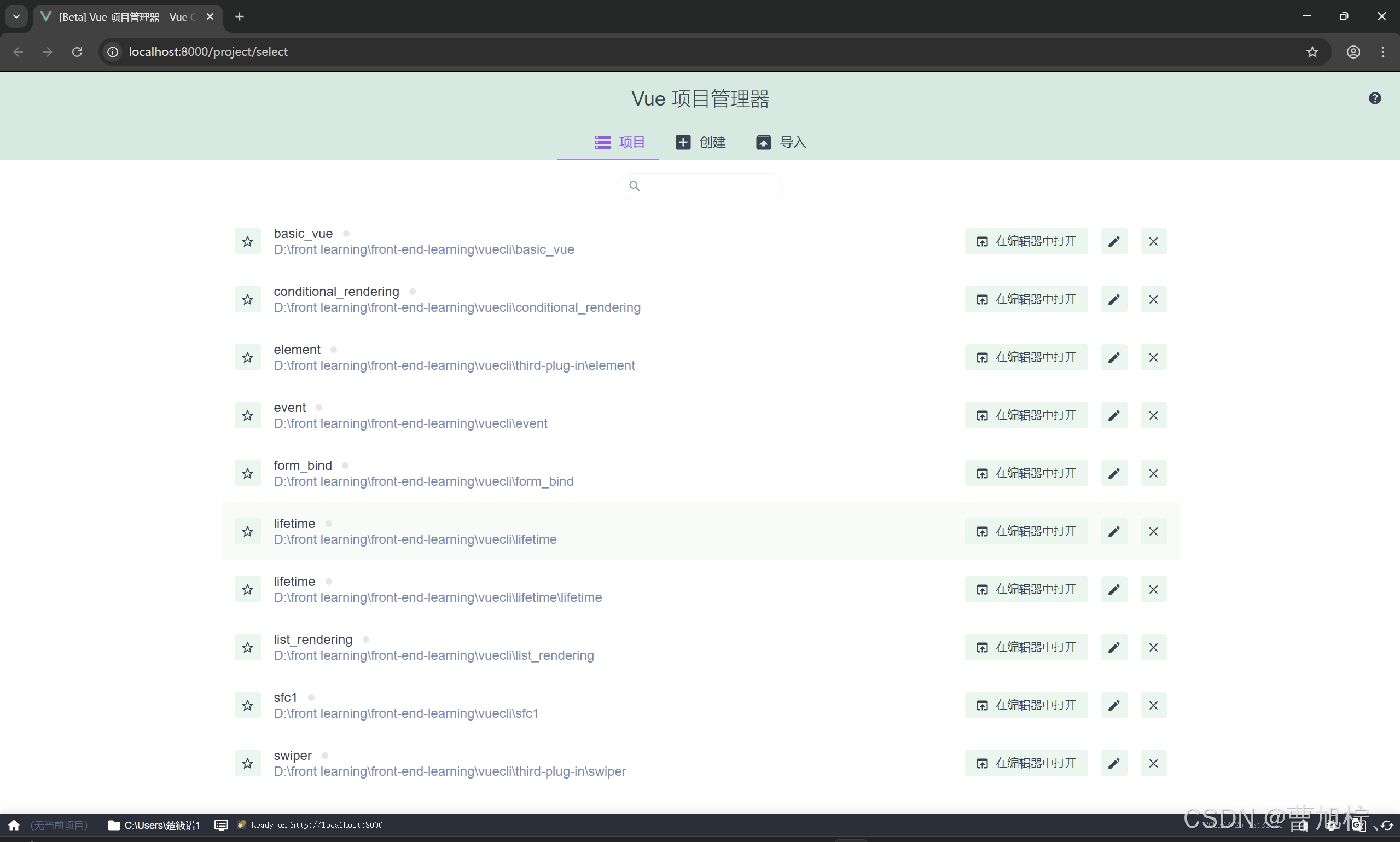
Task: Click the report bug icon bottom right
Action: coord(1333,827)
